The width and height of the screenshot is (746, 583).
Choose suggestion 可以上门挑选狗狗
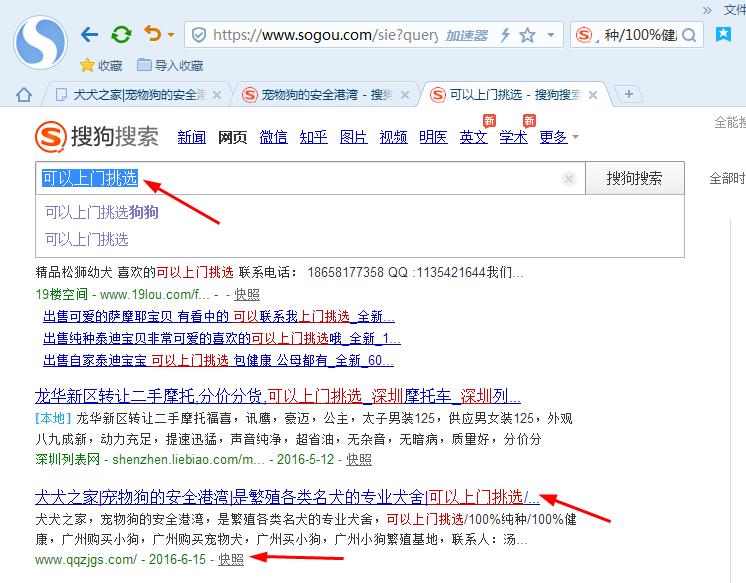(x=102, y=212)
